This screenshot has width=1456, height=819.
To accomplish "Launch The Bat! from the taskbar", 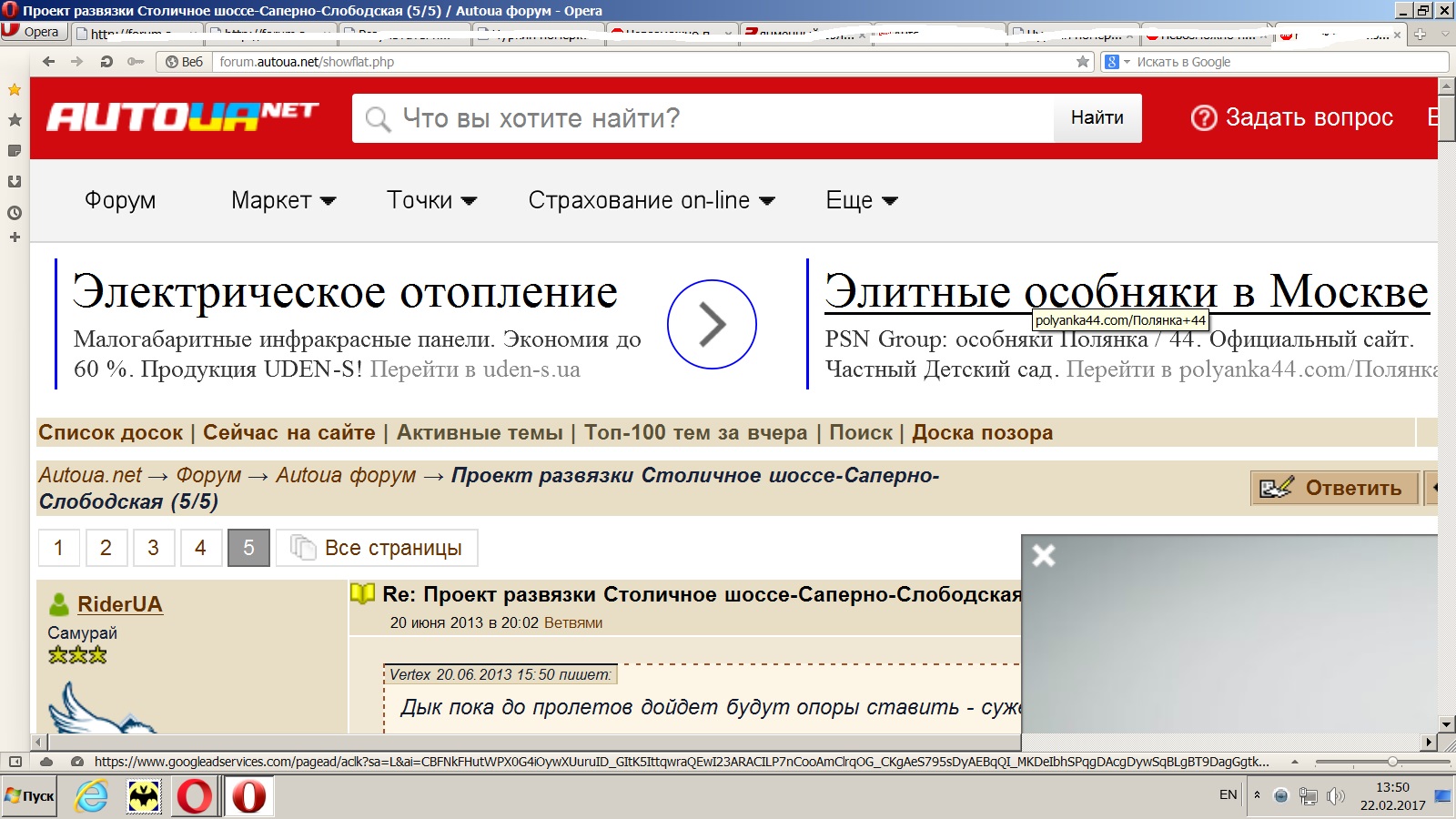I will tap(144, 796).
